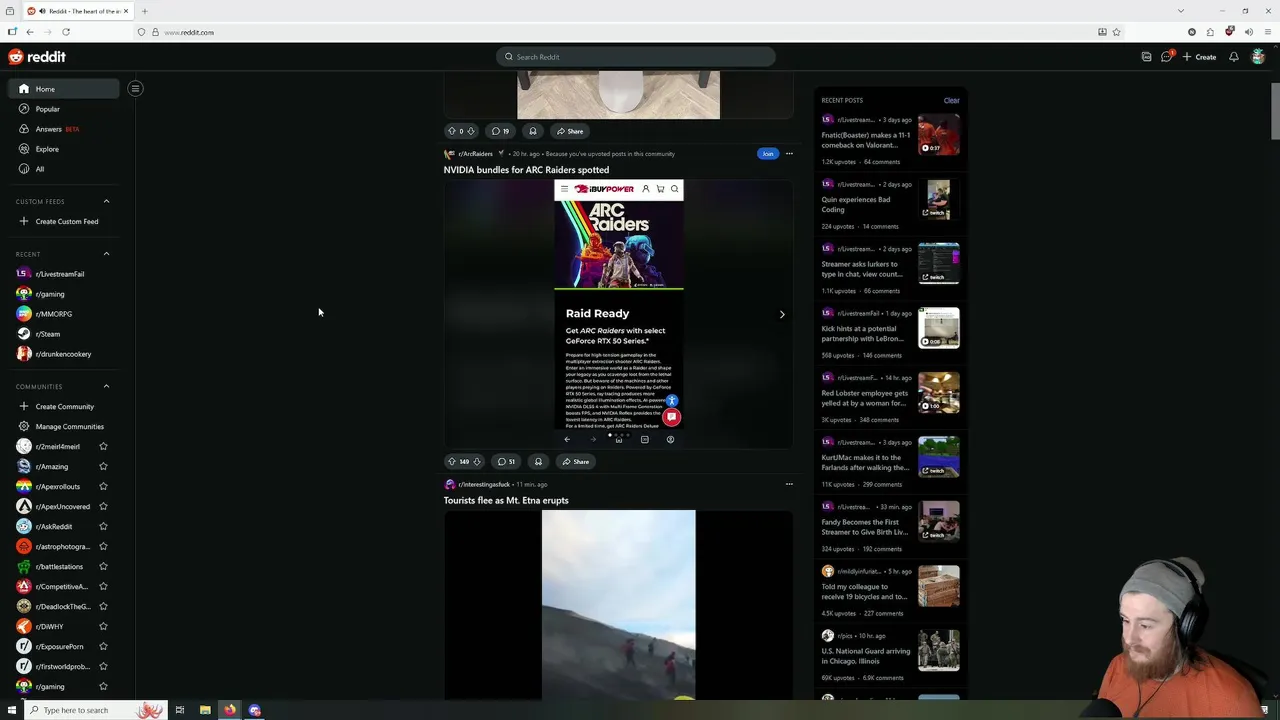This screenshot has width=1280, height=720.
Task: Click the Windows taskbar search box
Action: [95, 710]
